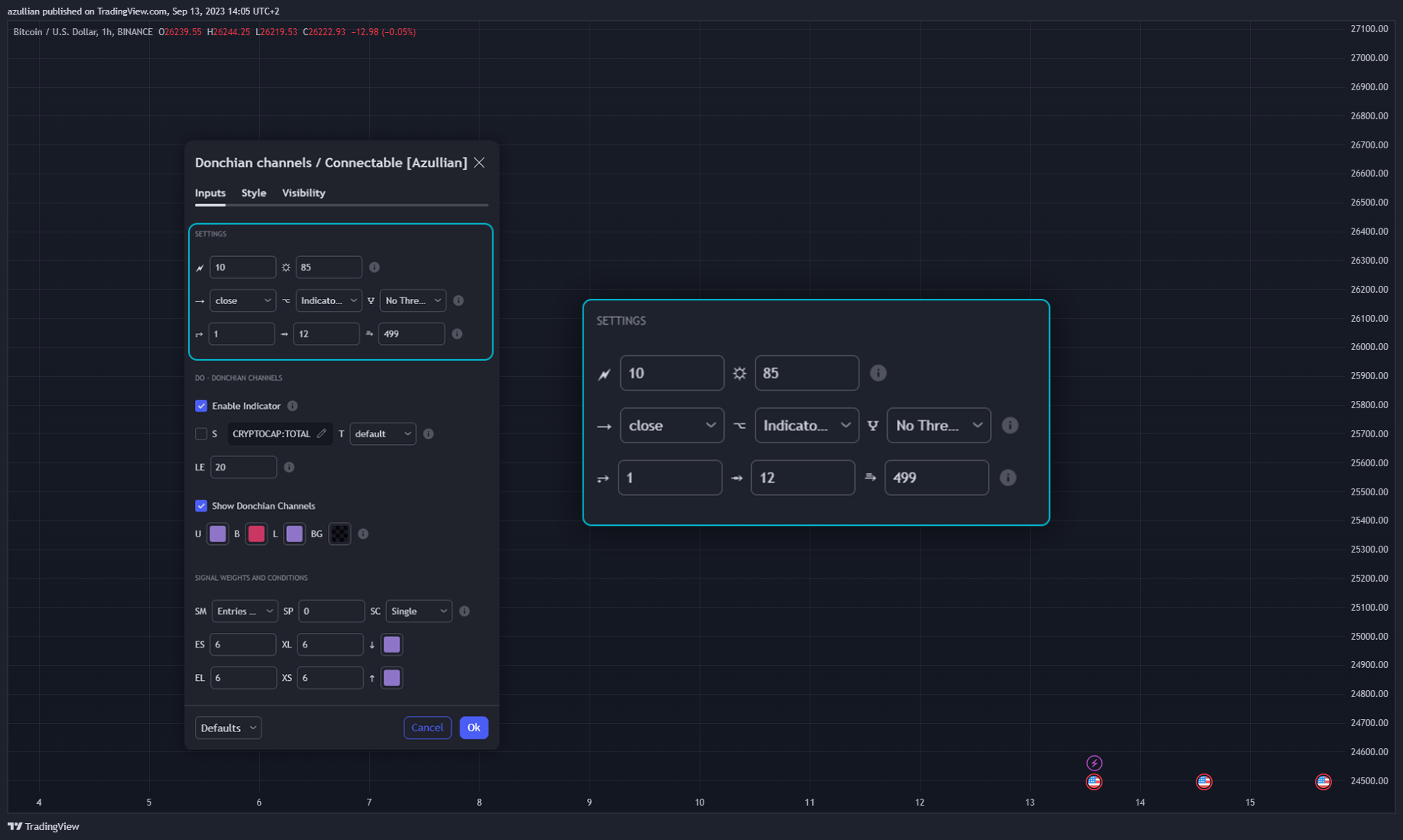Click US flag marker between dates 14 and 15

pos(1204,781)
